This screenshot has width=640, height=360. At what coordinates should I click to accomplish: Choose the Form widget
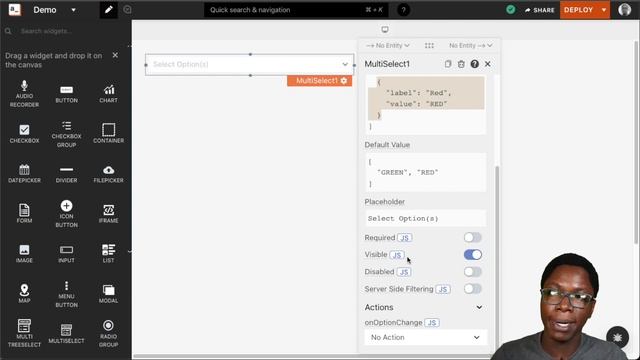pos(24,213)
